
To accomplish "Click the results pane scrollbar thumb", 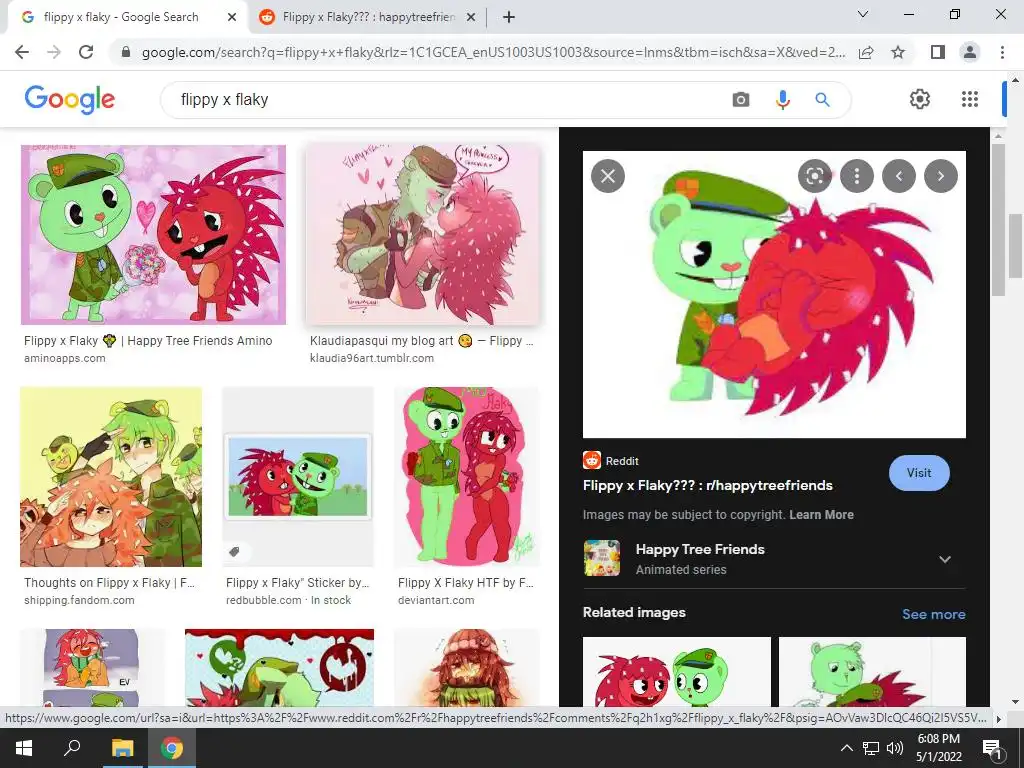I will click(x=1015, y=245).
